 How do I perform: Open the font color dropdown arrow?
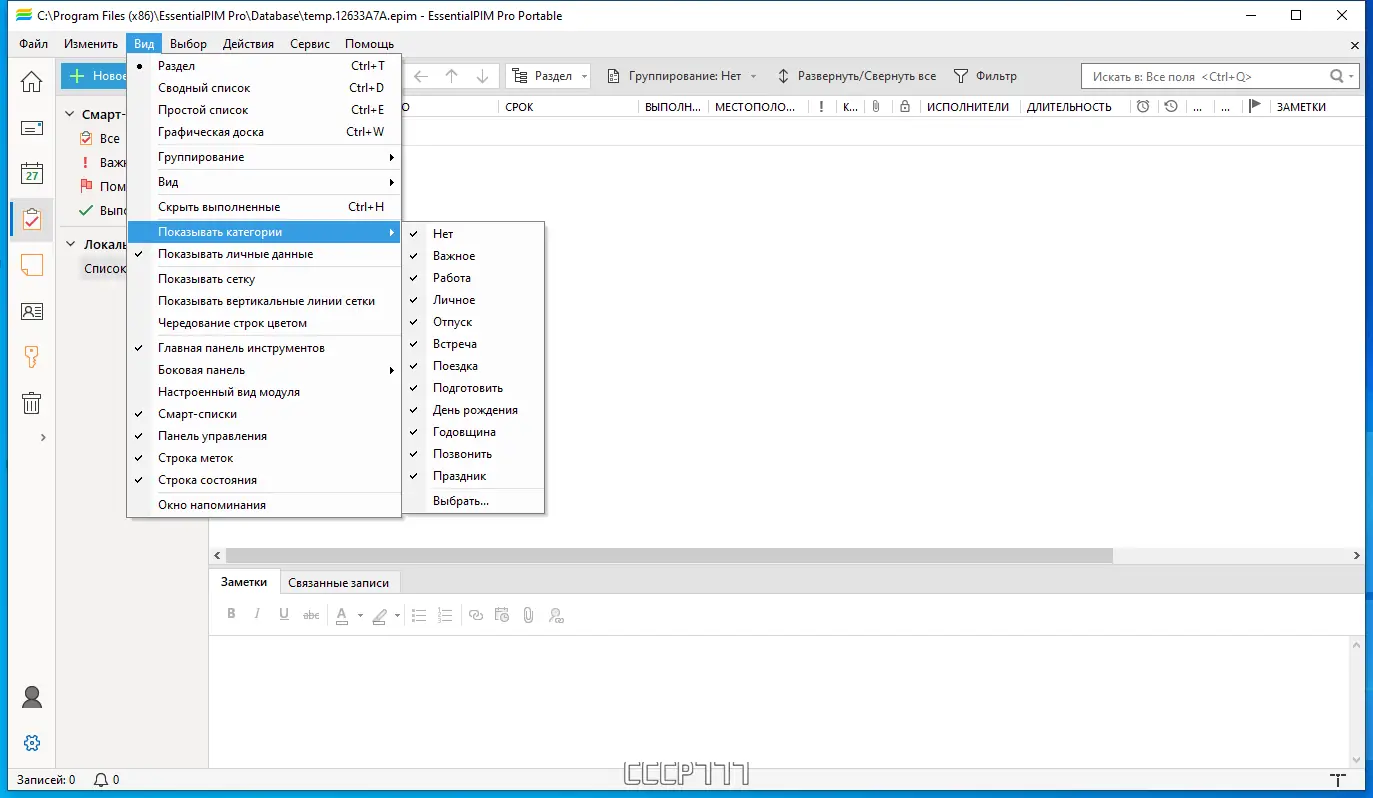pyautogui.click(x=360, y=616)
